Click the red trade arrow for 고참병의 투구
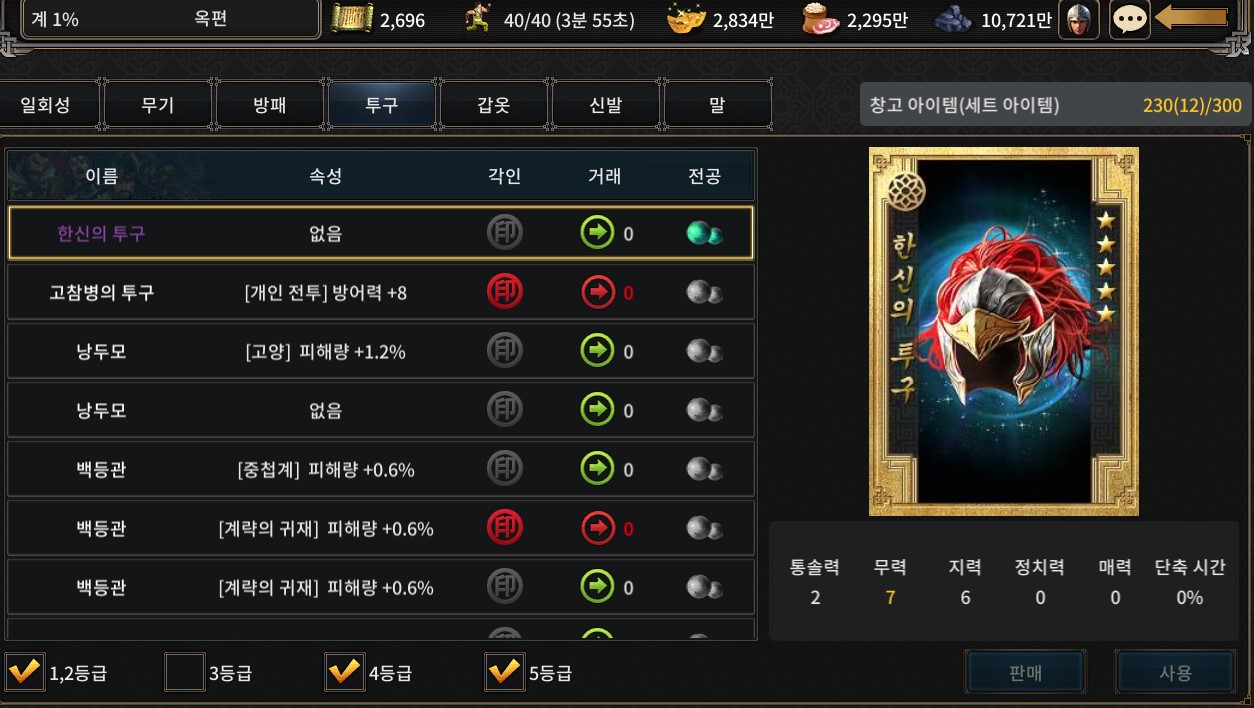 598,292
